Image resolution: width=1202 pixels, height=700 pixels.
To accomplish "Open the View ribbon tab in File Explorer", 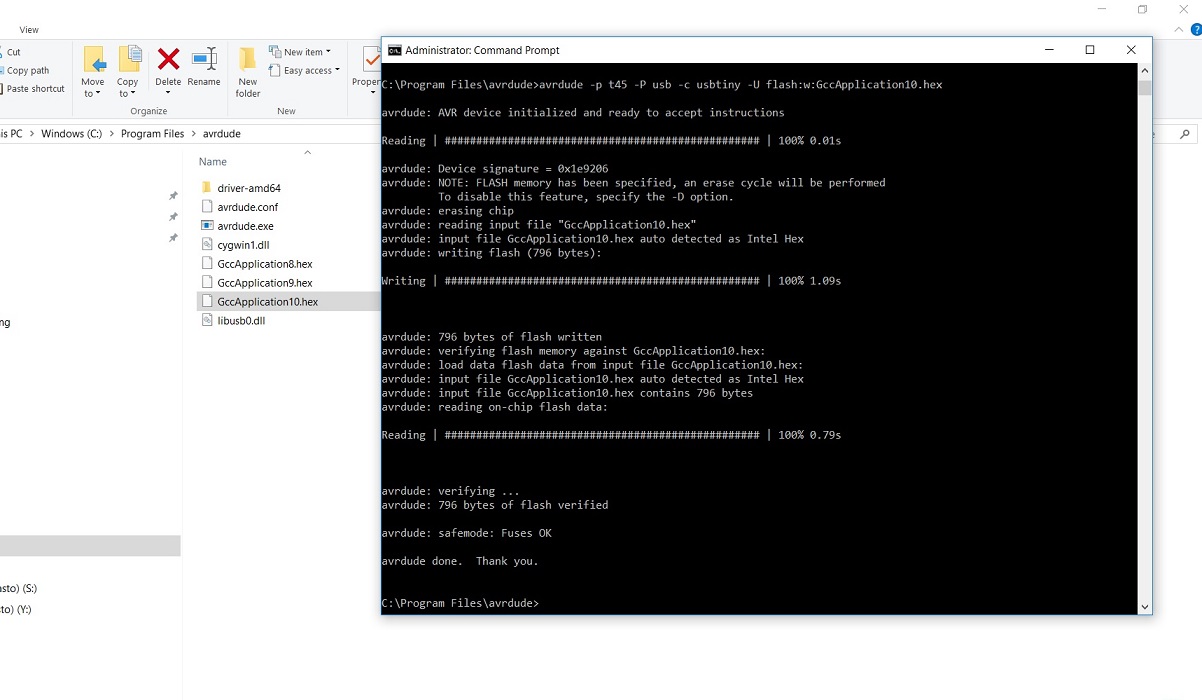I will tap(29, 30).
